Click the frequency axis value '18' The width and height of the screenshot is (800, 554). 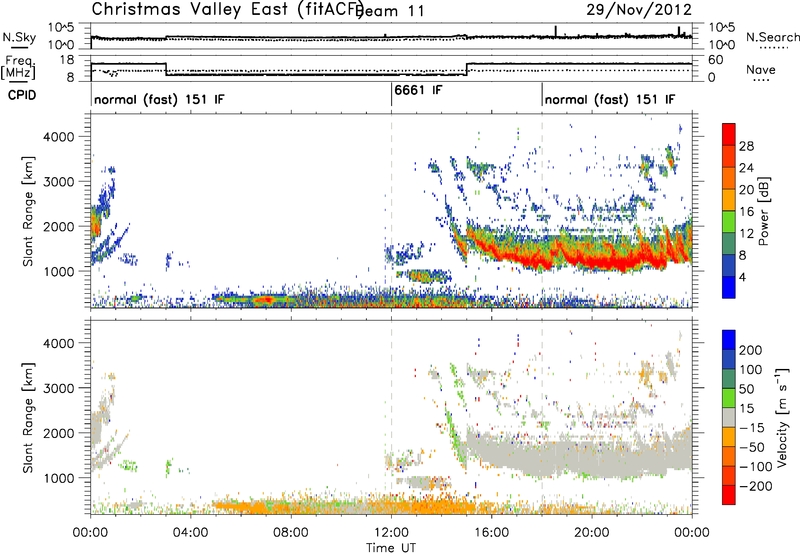click(66, 60)
